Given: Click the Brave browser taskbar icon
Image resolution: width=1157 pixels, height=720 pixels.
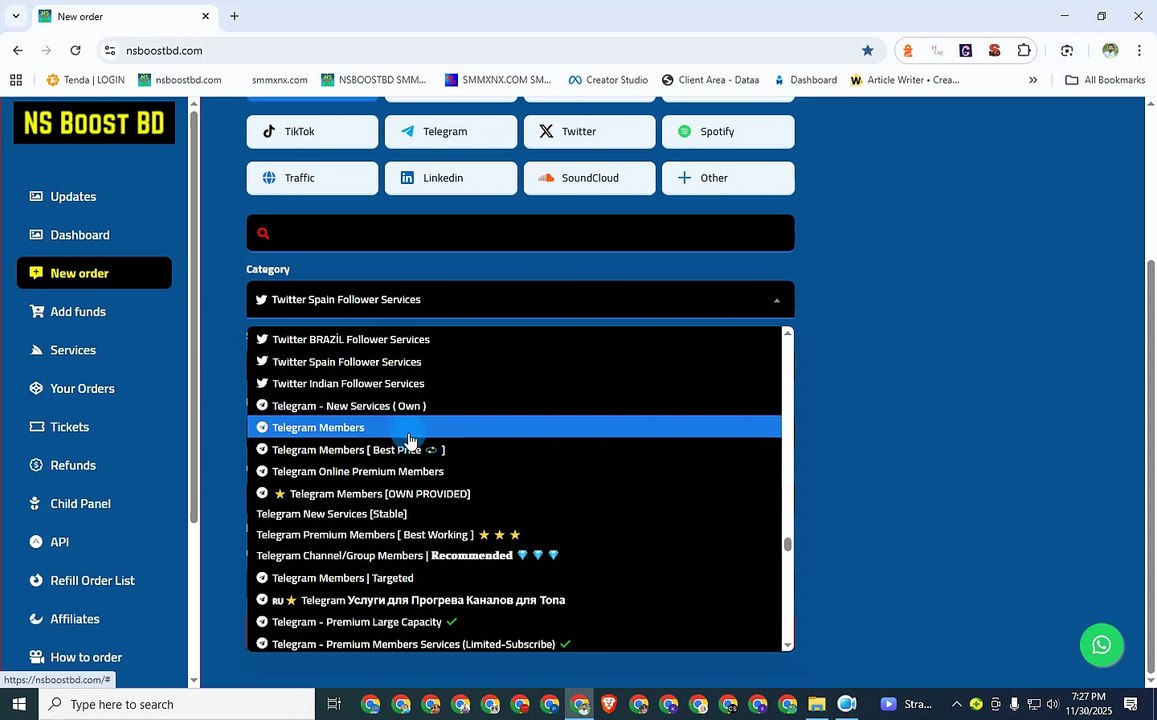Looking at the screenshot, I should pyautogui.click(x=609, y=704).
